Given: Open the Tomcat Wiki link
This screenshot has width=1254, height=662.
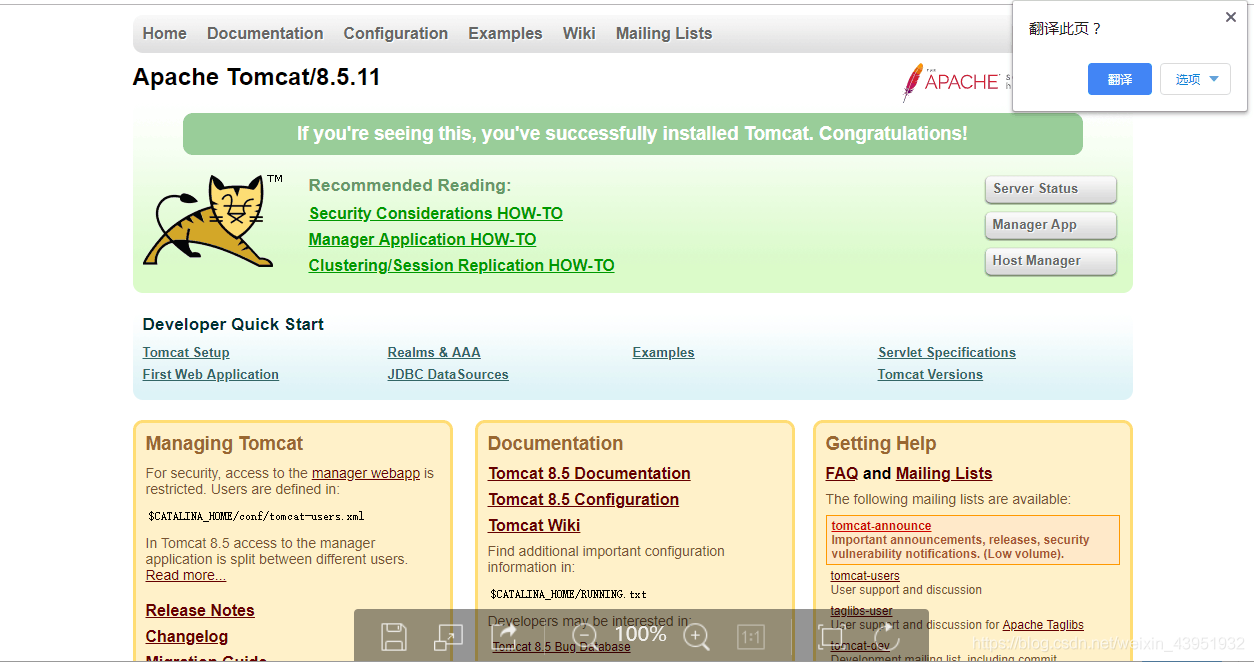Looking at the screenshot, I should [x=534, y=525].
